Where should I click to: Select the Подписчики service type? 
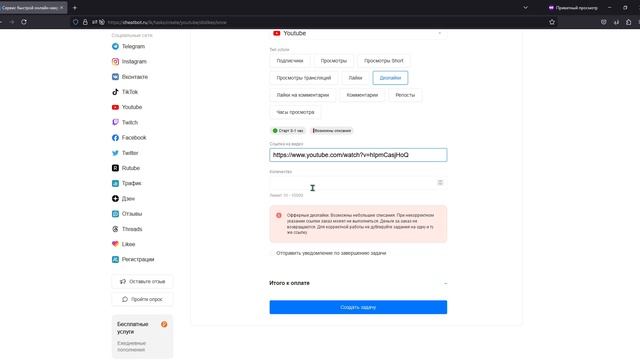(290, 61)
